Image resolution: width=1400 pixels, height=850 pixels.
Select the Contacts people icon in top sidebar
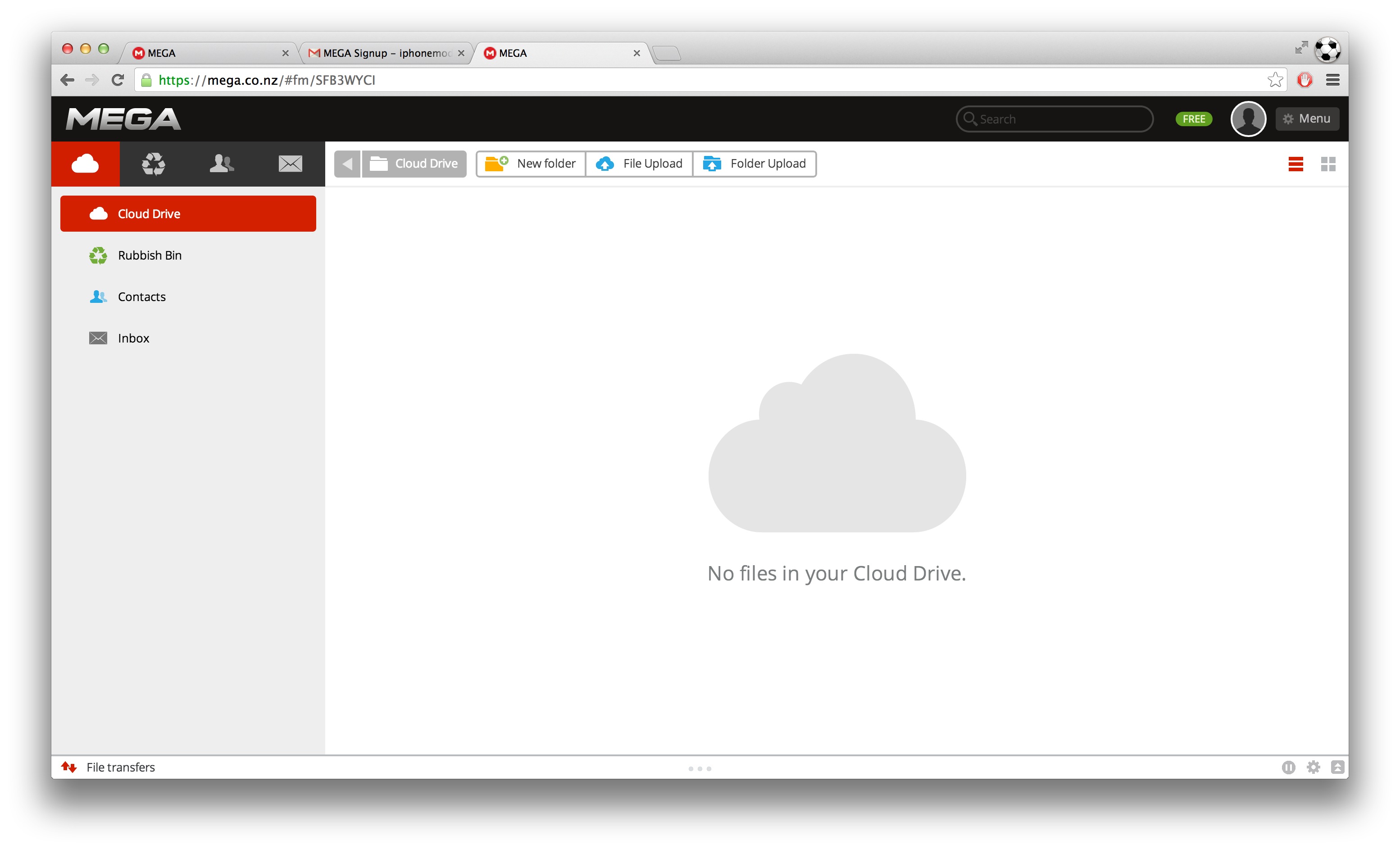click(x=222, y=164)
